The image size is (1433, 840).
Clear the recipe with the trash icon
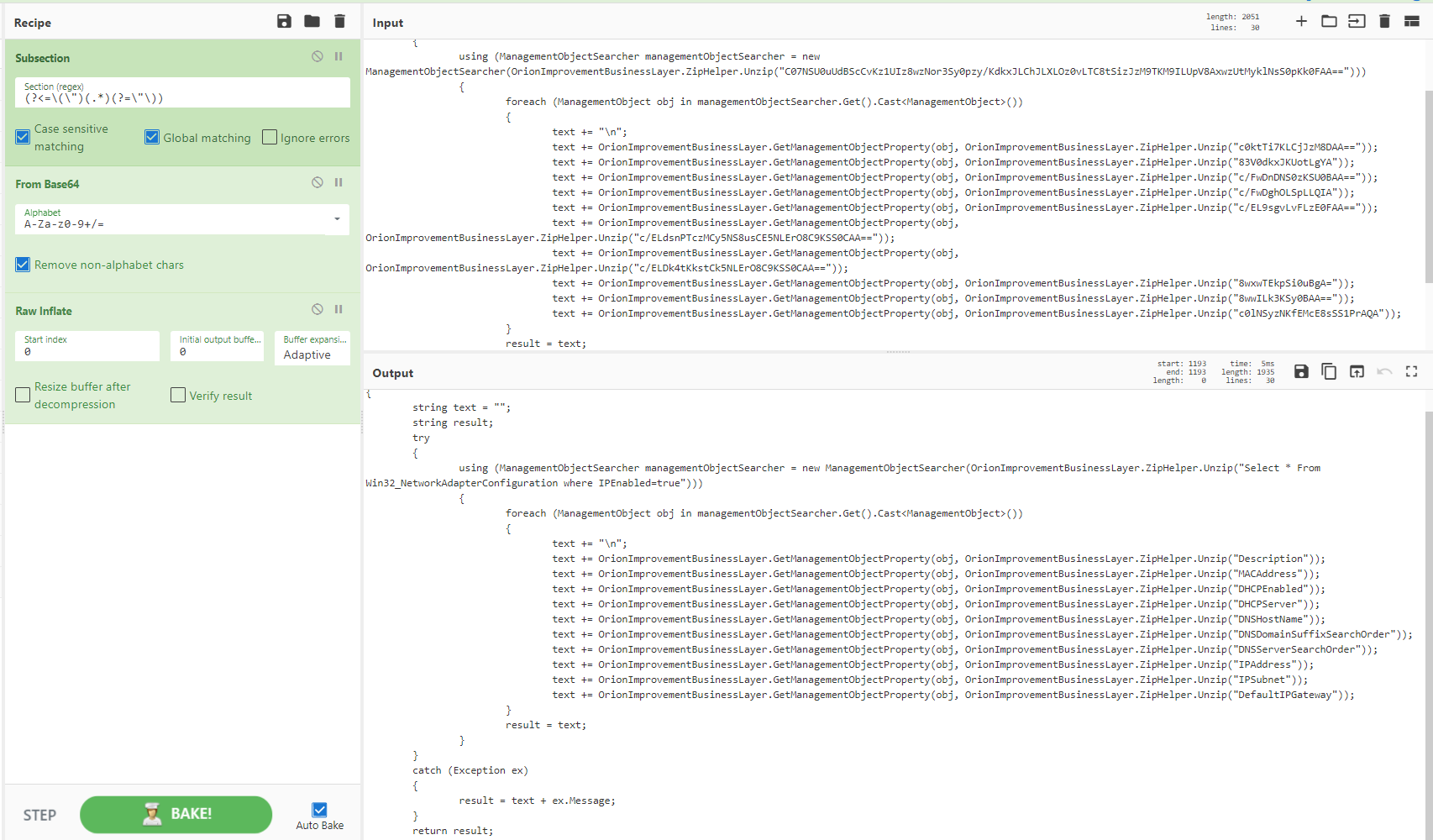click(x=339, y=22)
